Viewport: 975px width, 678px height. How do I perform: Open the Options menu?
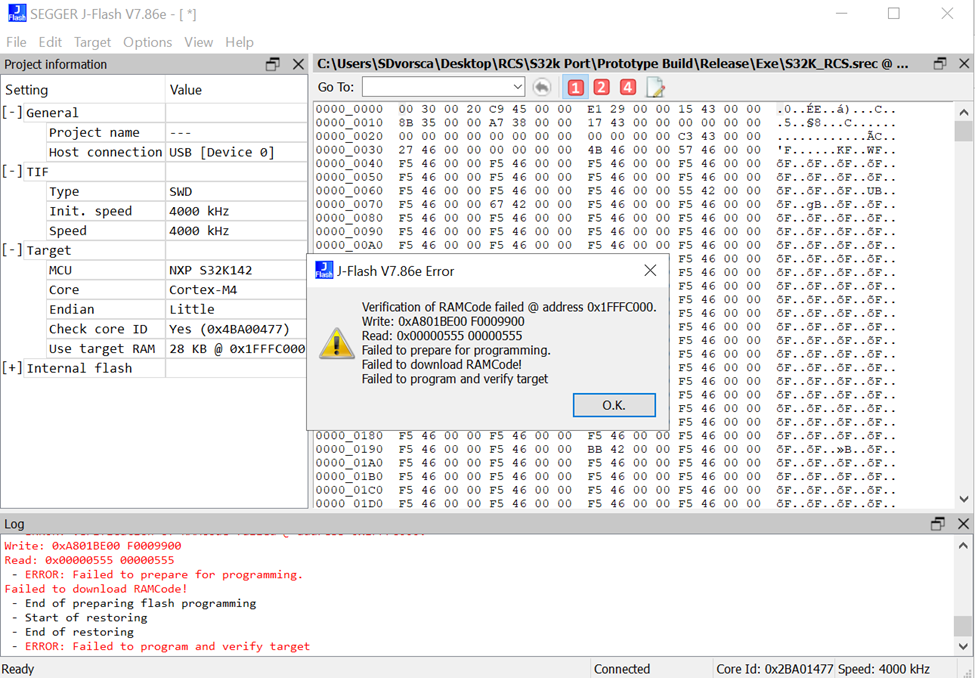point(147,42)
